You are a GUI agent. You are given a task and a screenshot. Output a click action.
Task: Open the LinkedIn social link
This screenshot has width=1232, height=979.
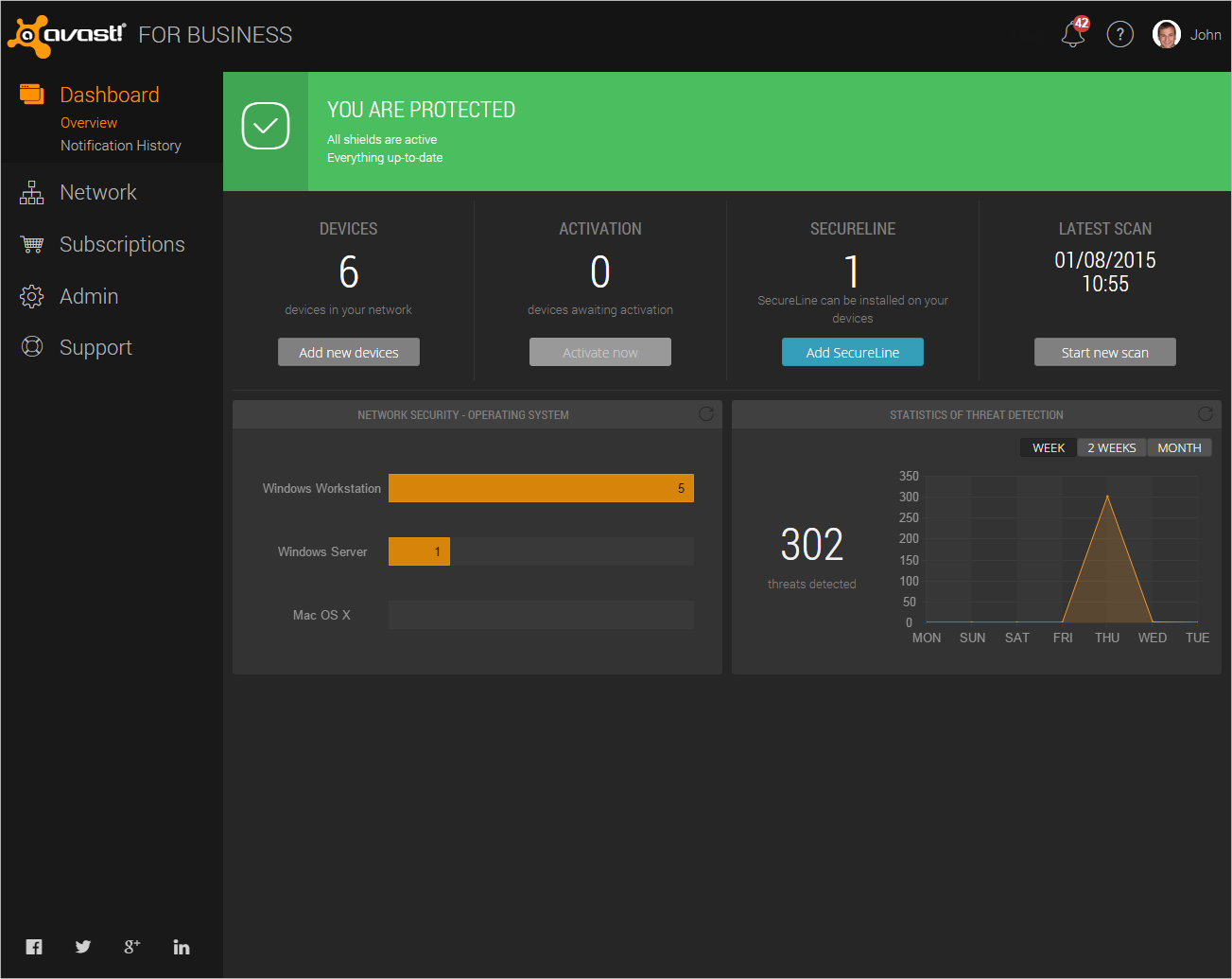(x=182, y=947)
